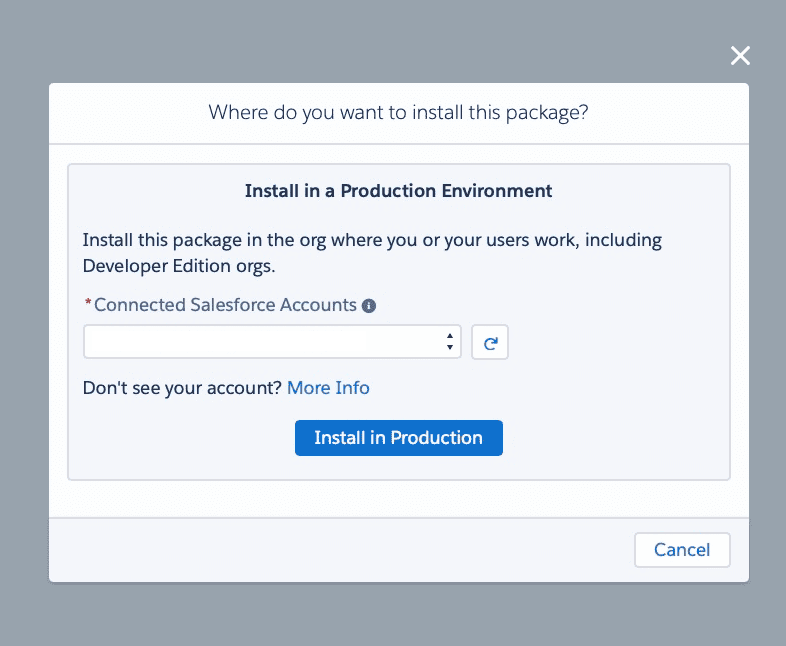Image resolution: width=786 pixels, height=646 pixels.
Task: Close the install package dialog with the X
Action: [740, 56]
